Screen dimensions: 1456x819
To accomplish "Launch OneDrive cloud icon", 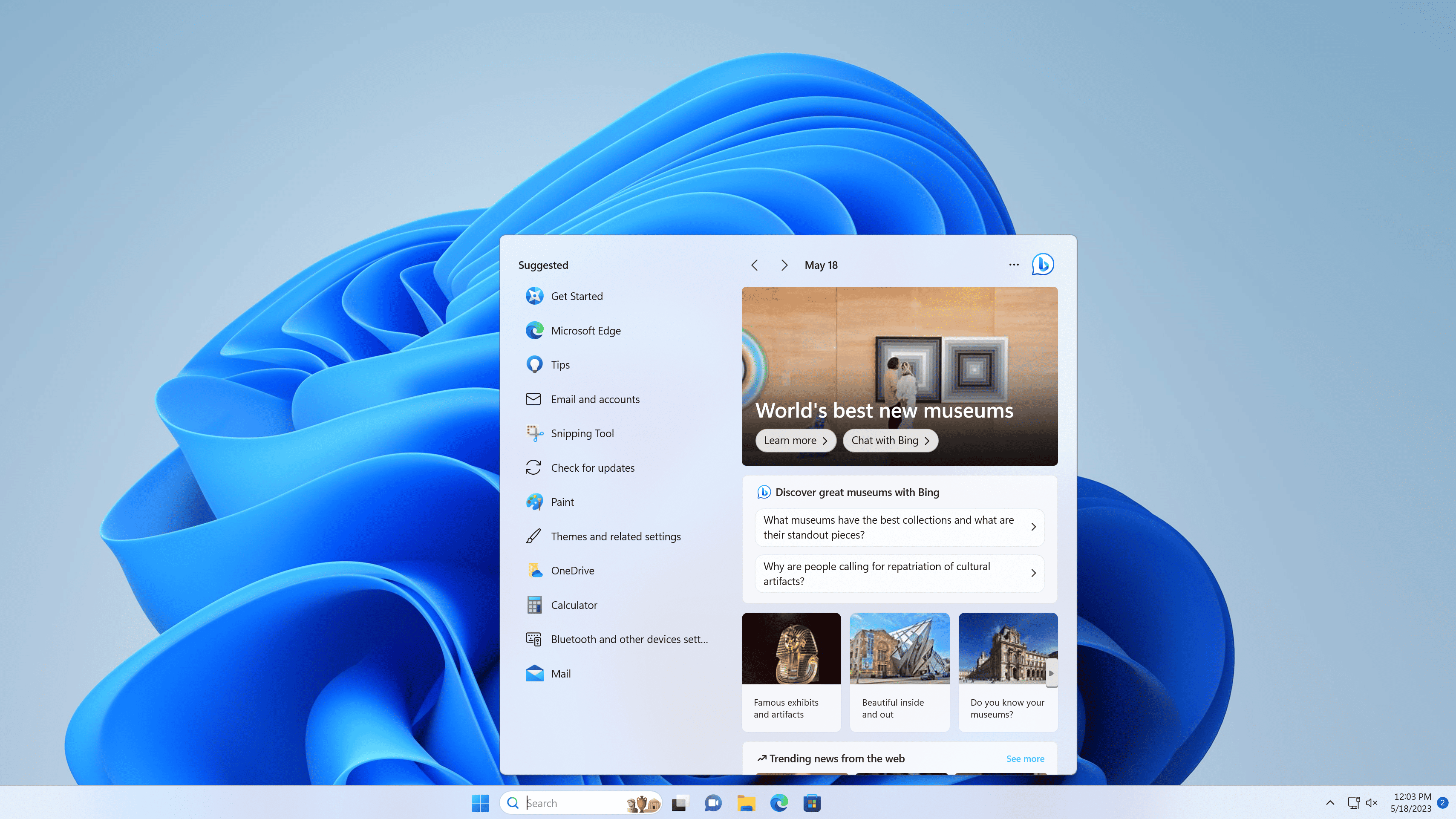I will tap(534, 571).
